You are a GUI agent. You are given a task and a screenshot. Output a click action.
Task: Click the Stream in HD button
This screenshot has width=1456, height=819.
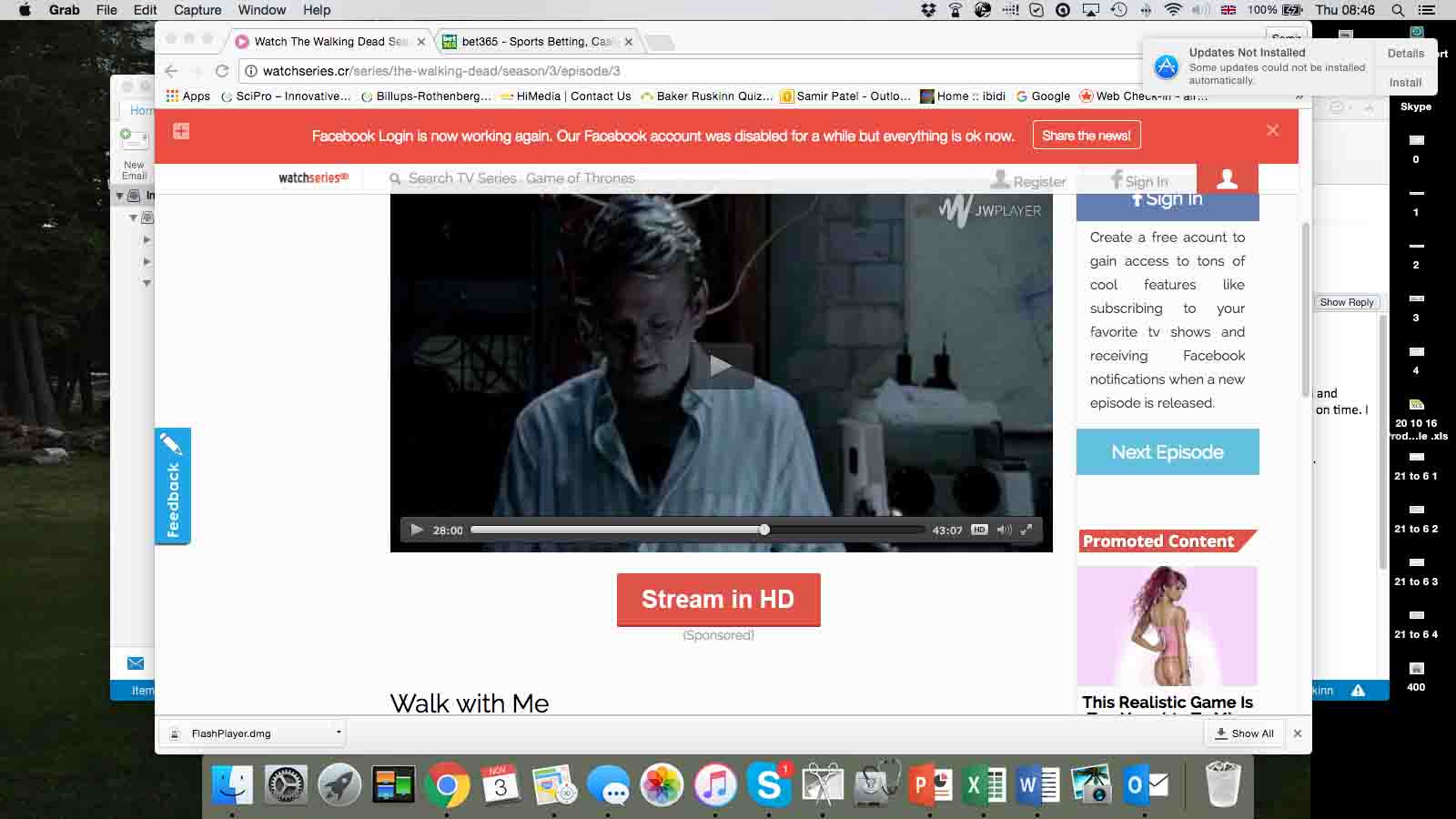[x=718, y=600]
